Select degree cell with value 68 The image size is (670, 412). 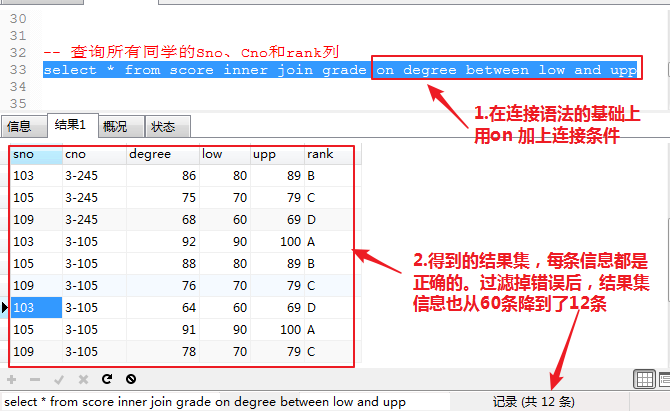tap(163, 220)
